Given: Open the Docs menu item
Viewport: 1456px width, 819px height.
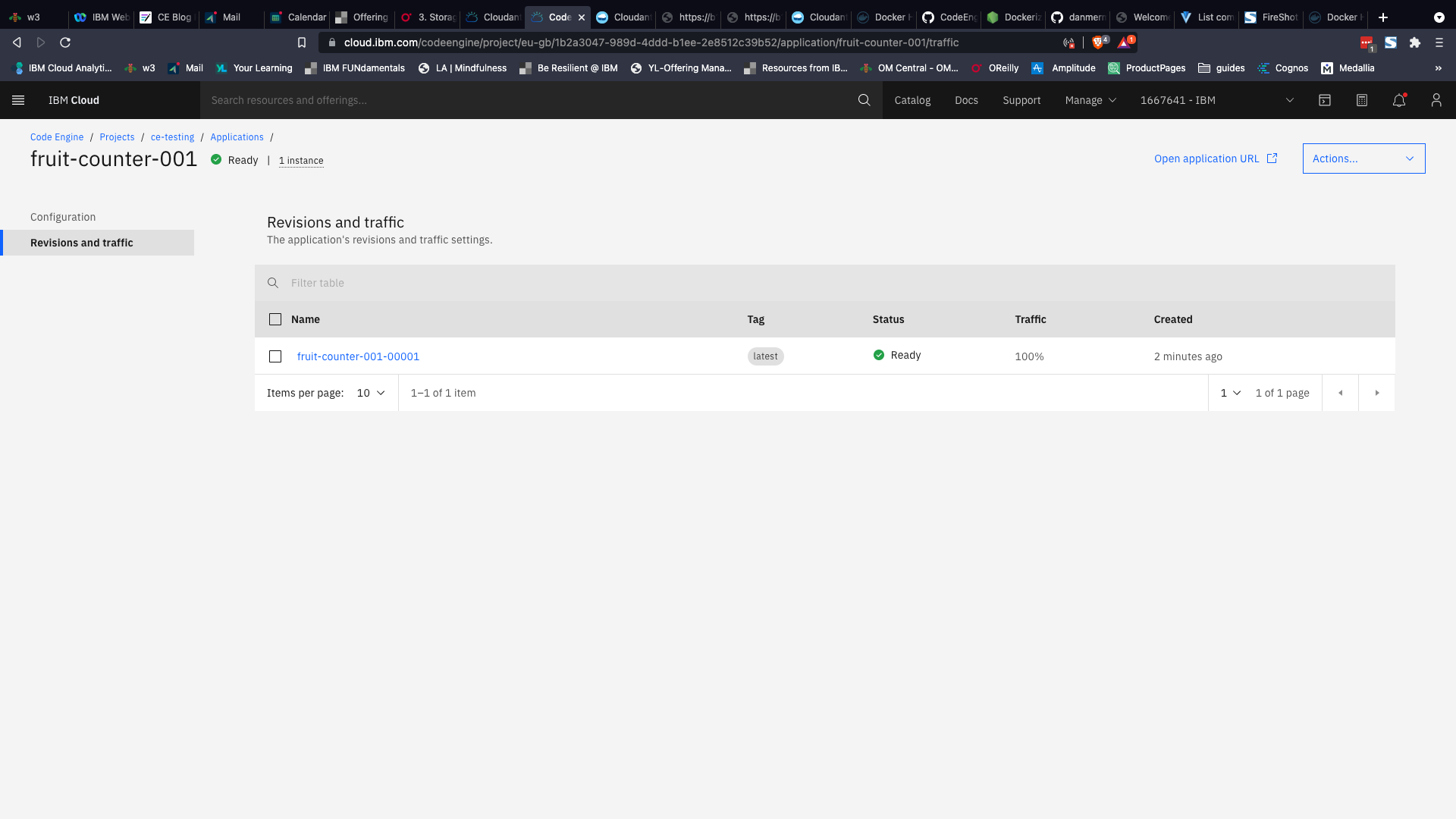Looking at the screenshot, I should pyautogui.click(x=966, y=100).
